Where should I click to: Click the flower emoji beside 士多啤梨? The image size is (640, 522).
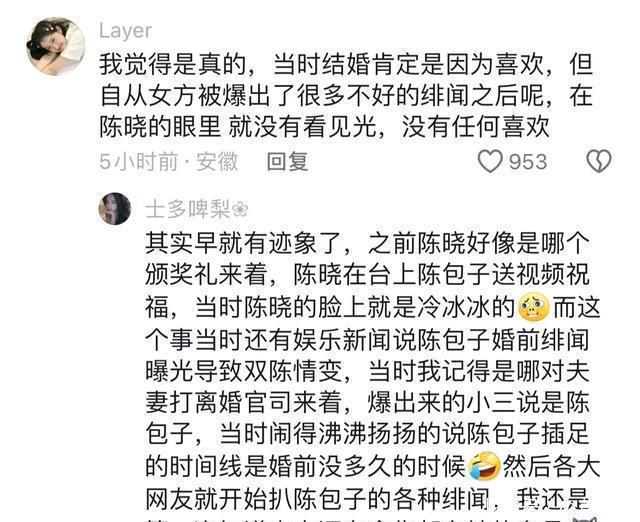coord(240,210)
